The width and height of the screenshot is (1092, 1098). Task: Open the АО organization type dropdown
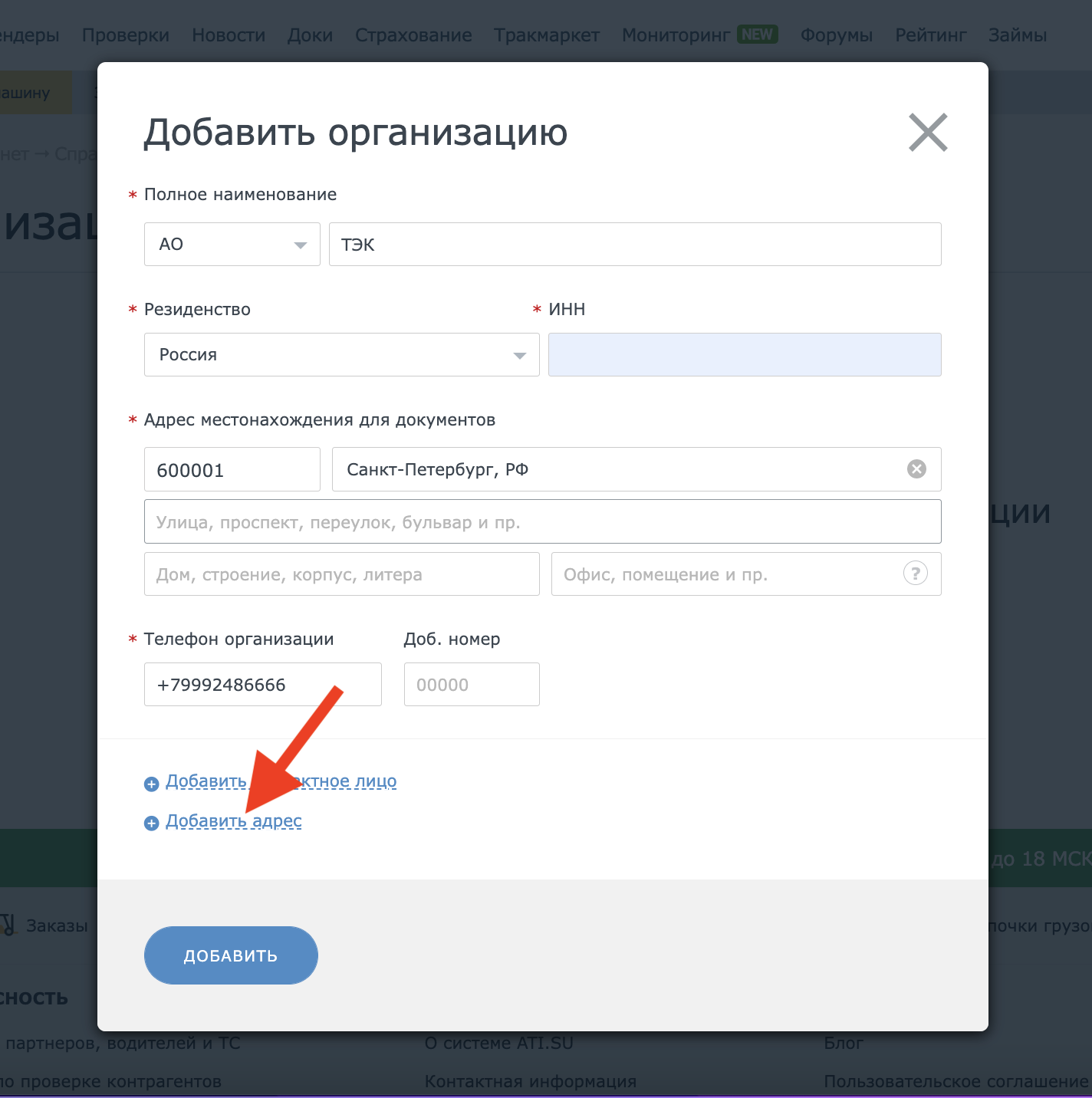[232, 245]
